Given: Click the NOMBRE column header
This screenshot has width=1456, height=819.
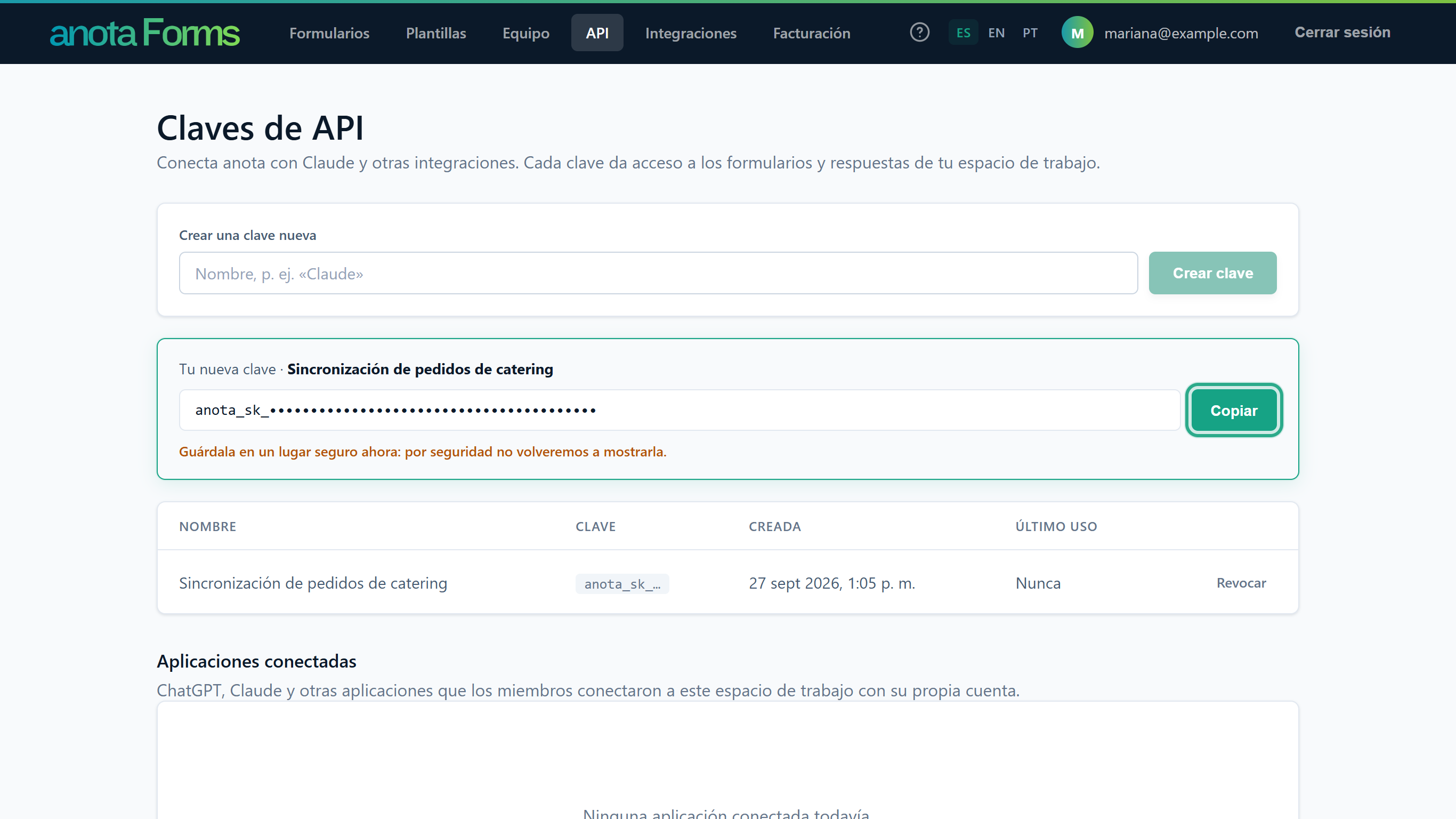Looking at the screenshot, I should pos(207,527).
